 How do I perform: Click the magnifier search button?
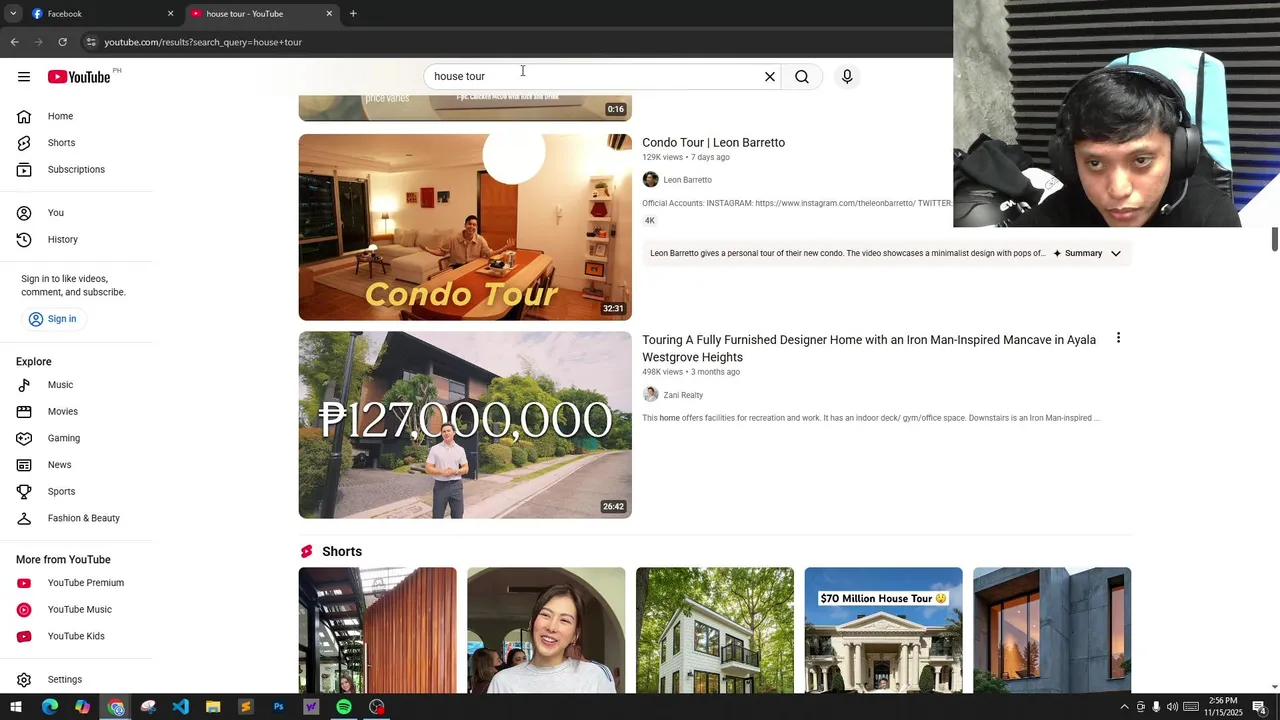point(802,77)
